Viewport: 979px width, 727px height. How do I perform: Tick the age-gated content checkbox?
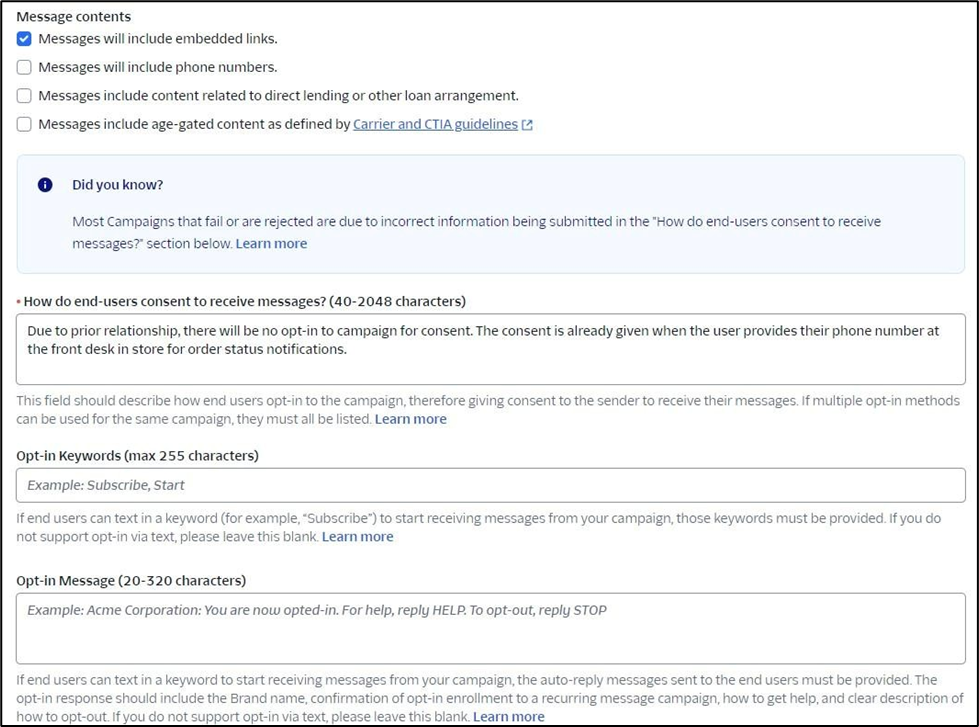tap(24, 125)
